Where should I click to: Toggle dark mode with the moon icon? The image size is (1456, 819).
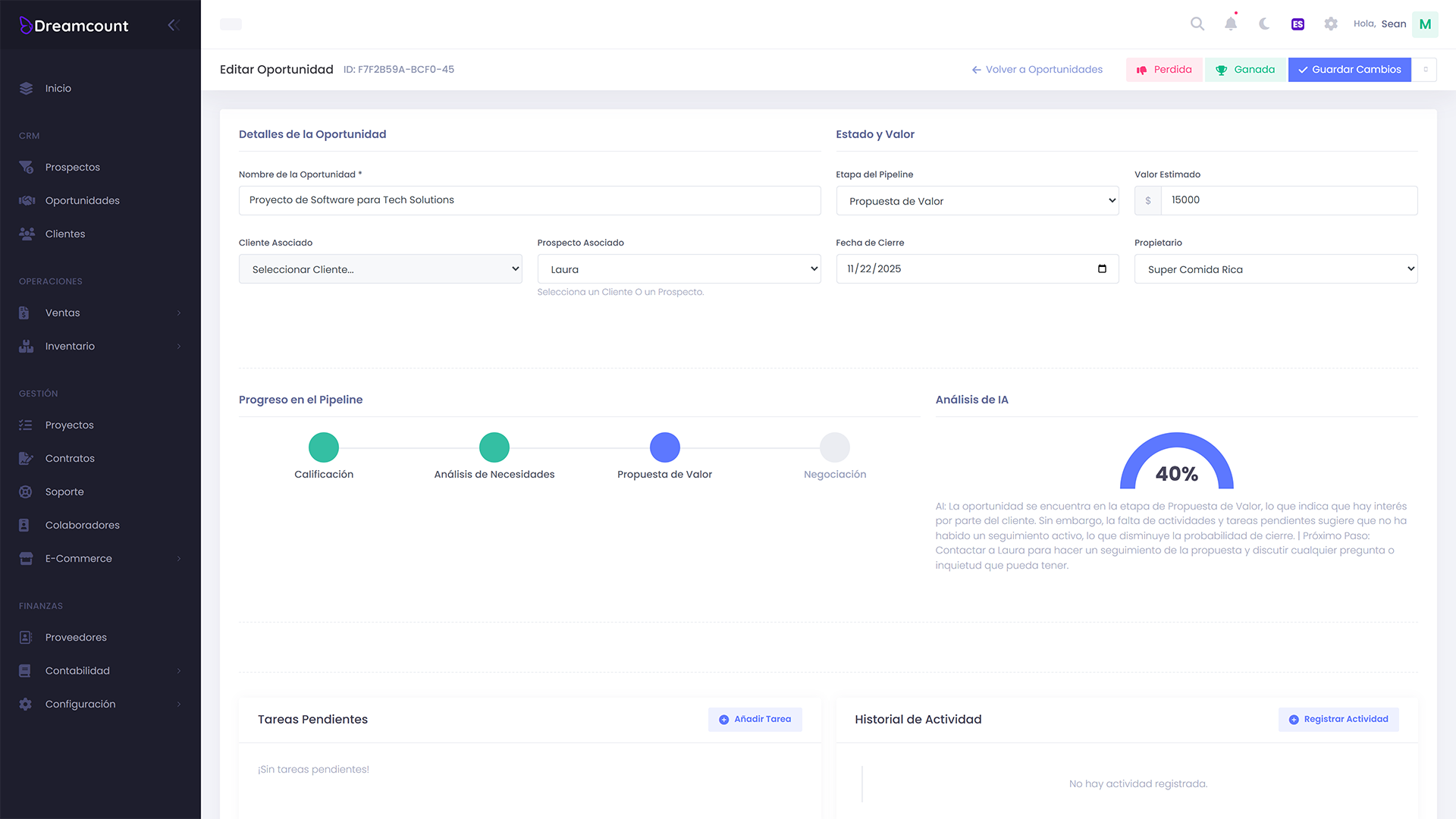pos(1263,24)
